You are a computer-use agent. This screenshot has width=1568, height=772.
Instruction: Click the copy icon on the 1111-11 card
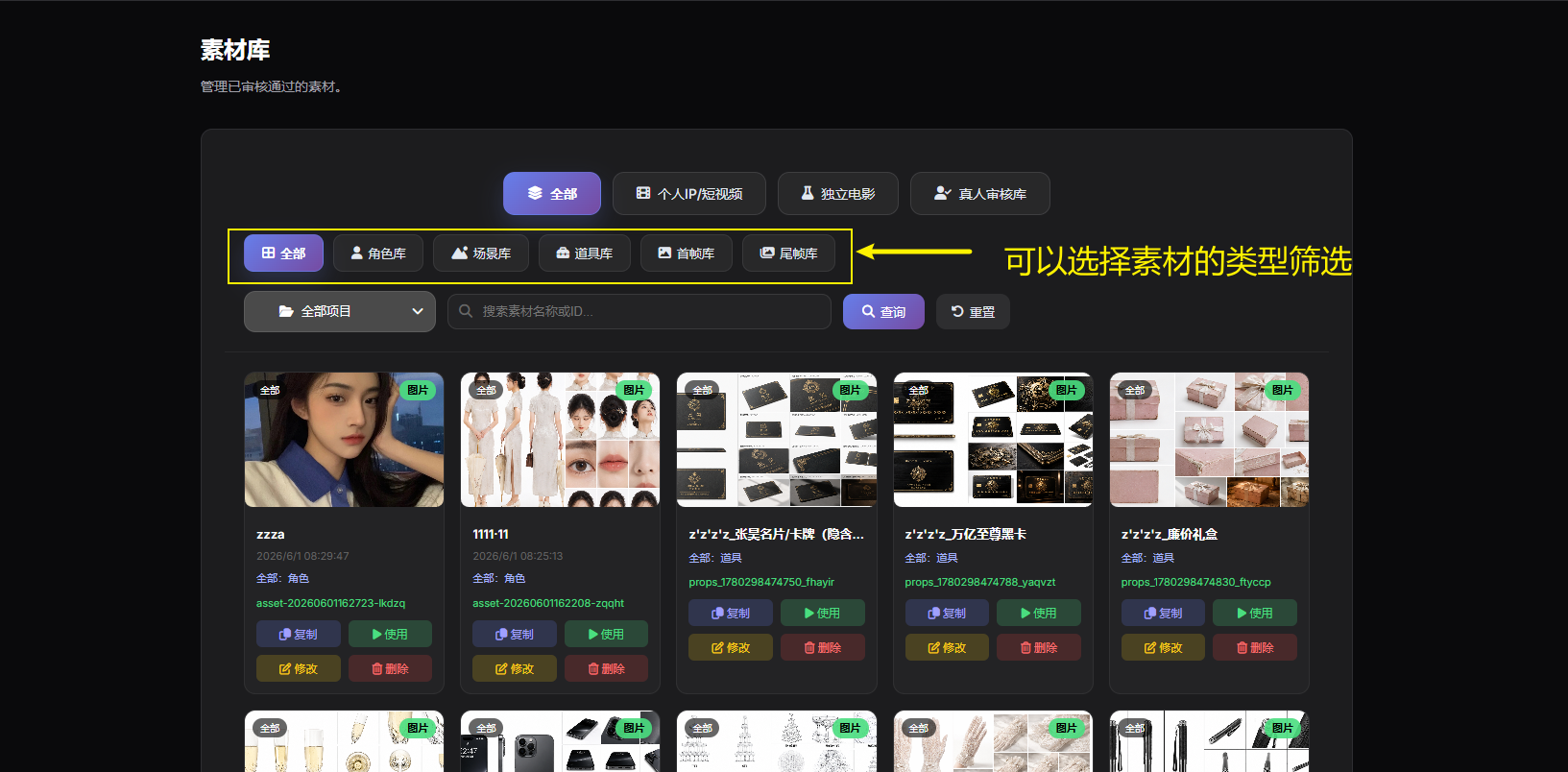point(501,635)
